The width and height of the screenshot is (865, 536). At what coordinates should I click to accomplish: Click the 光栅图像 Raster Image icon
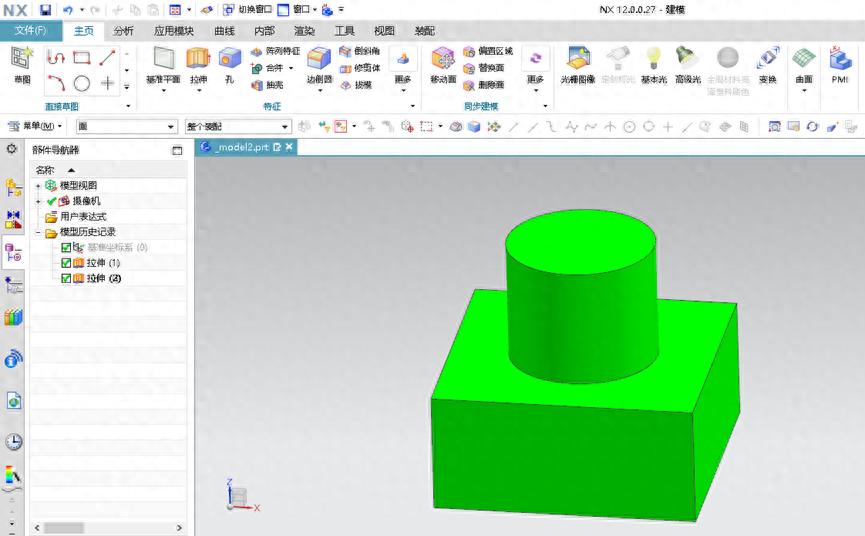[x=578, y=59]
